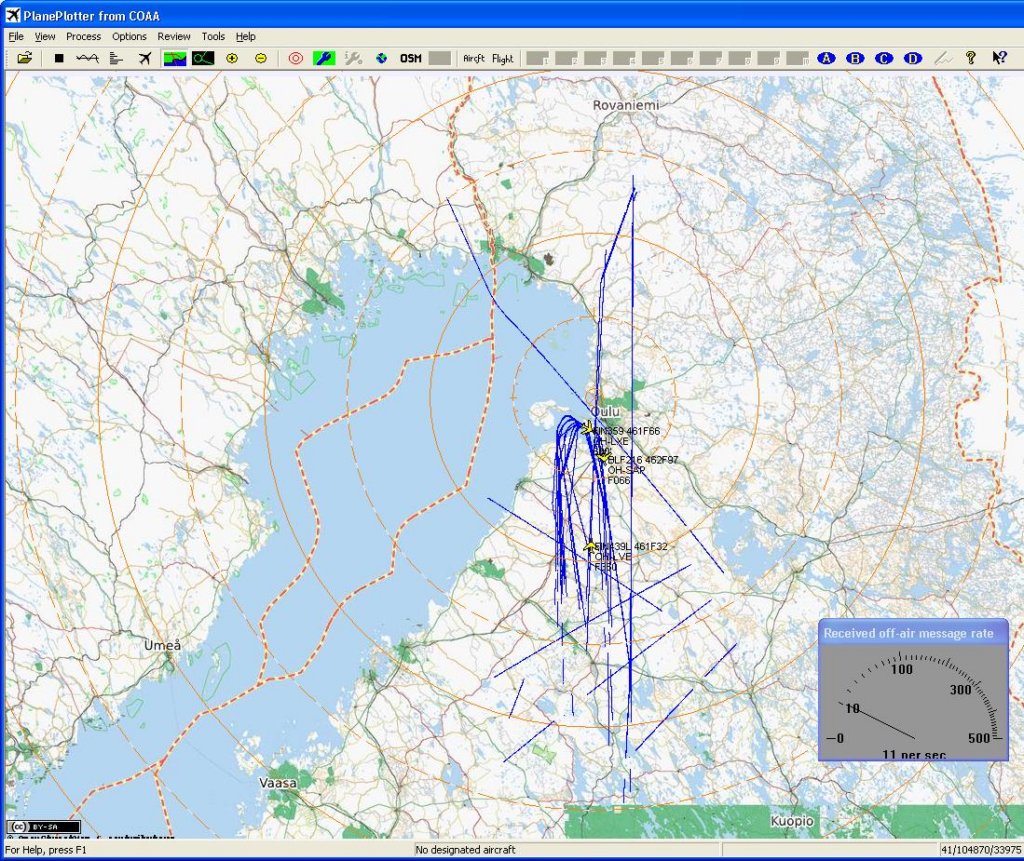Image resolution: width=1024 pixels, height=861 pixels.
Task: Select the black airplane view icon
Action: (x=145, y=58)
